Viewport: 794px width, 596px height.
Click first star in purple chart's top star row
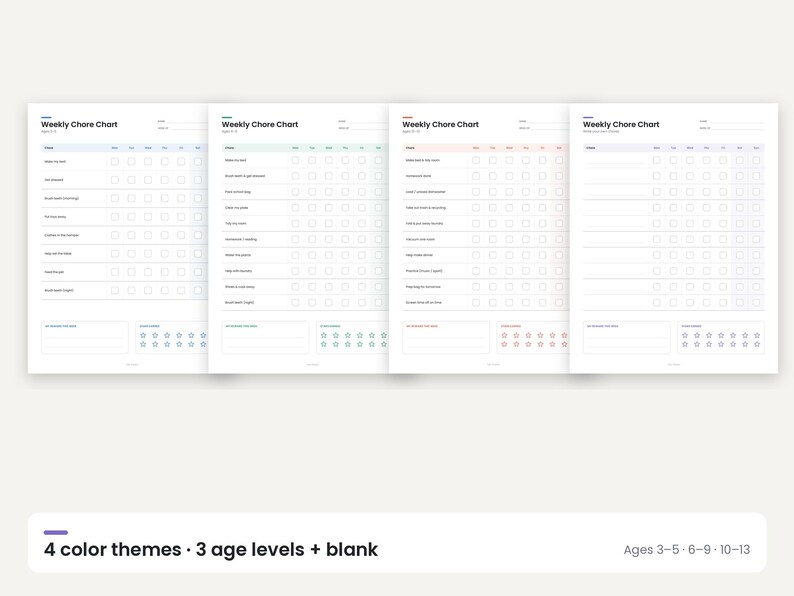coord(685,335)
